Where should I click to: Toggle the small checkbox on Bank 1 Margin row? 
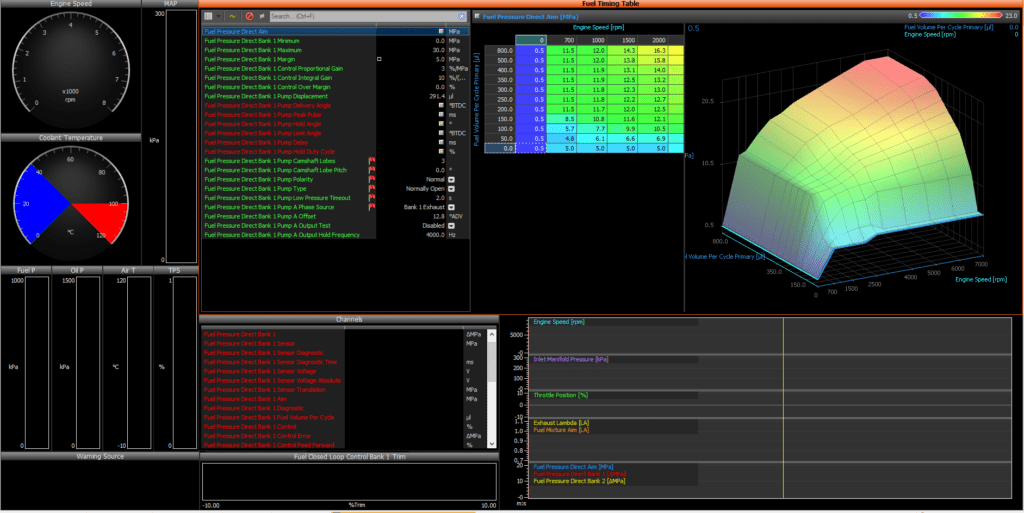379,59
